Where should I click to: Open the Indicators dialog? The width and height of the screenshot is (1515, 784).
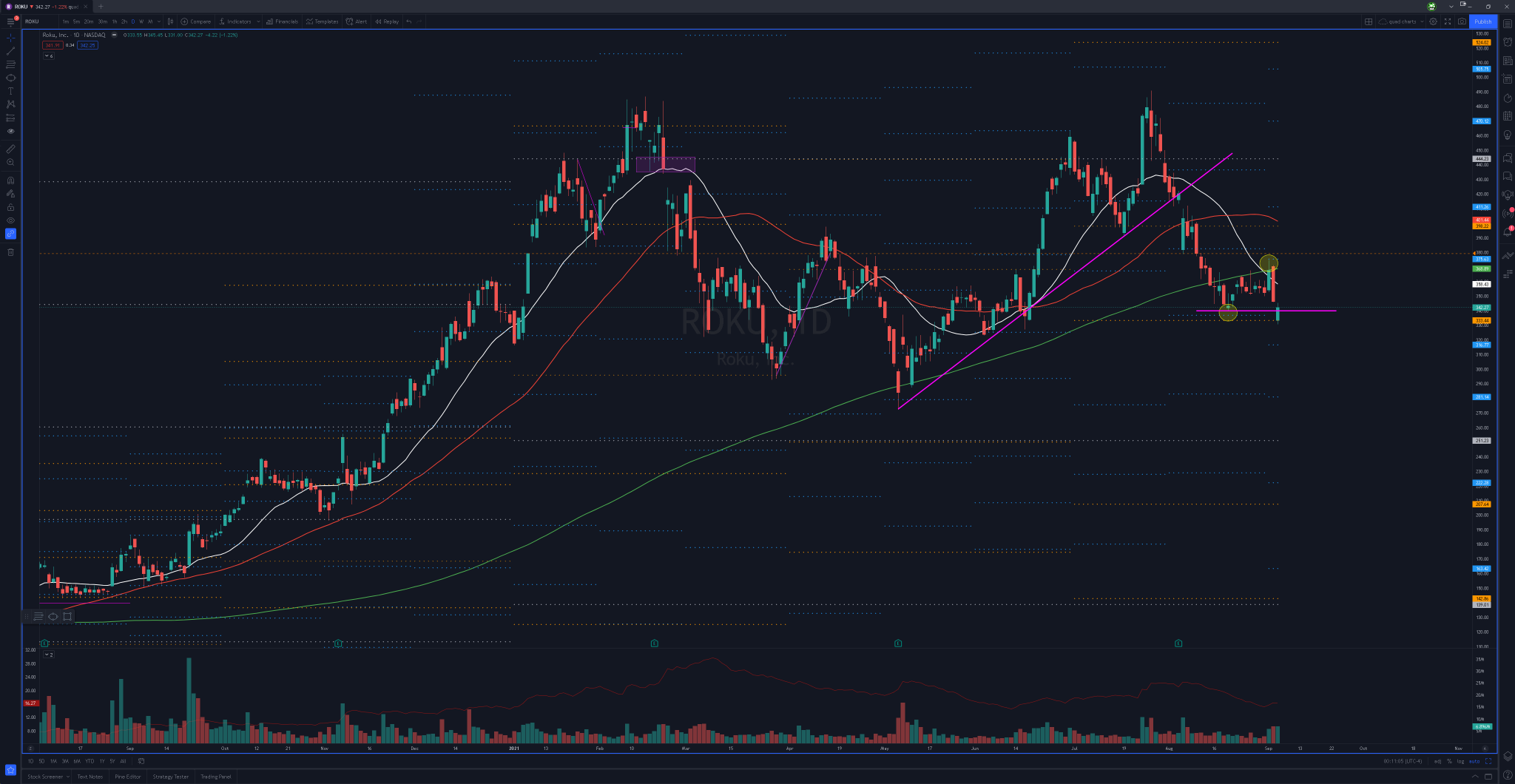point(235,21)
